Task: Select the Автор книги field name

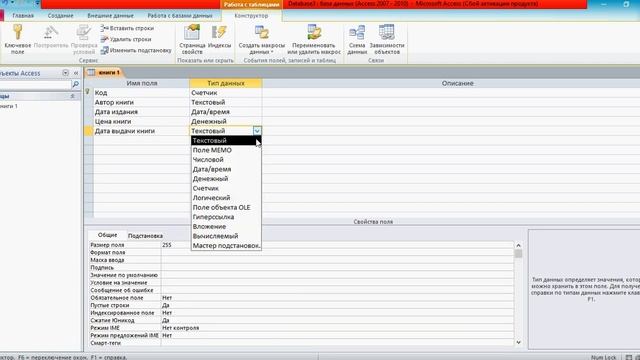Action: pos(141,102)
